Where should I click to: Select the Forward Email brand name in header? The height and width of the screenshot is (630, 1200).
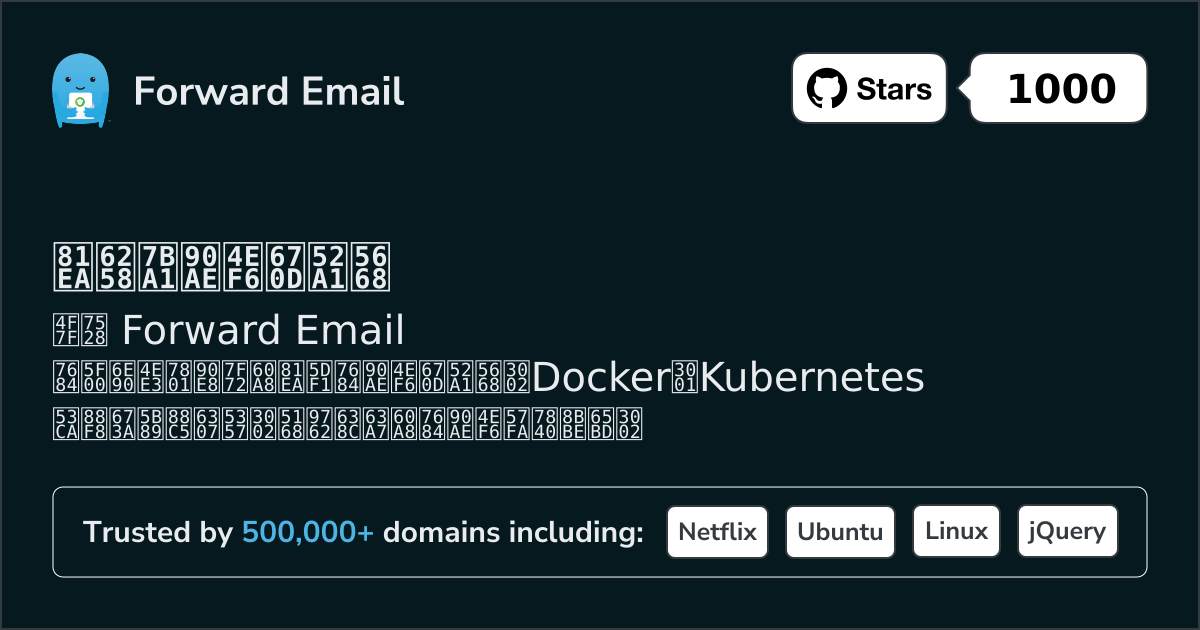click(269, 91)
